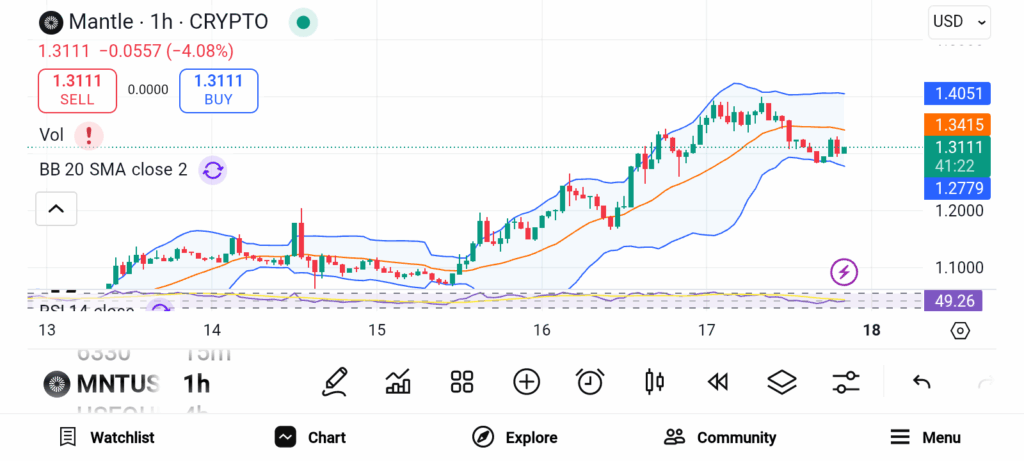
Task: Open the candlestick chart type icon
Action: pyautogui.click(x=654, y=382)
